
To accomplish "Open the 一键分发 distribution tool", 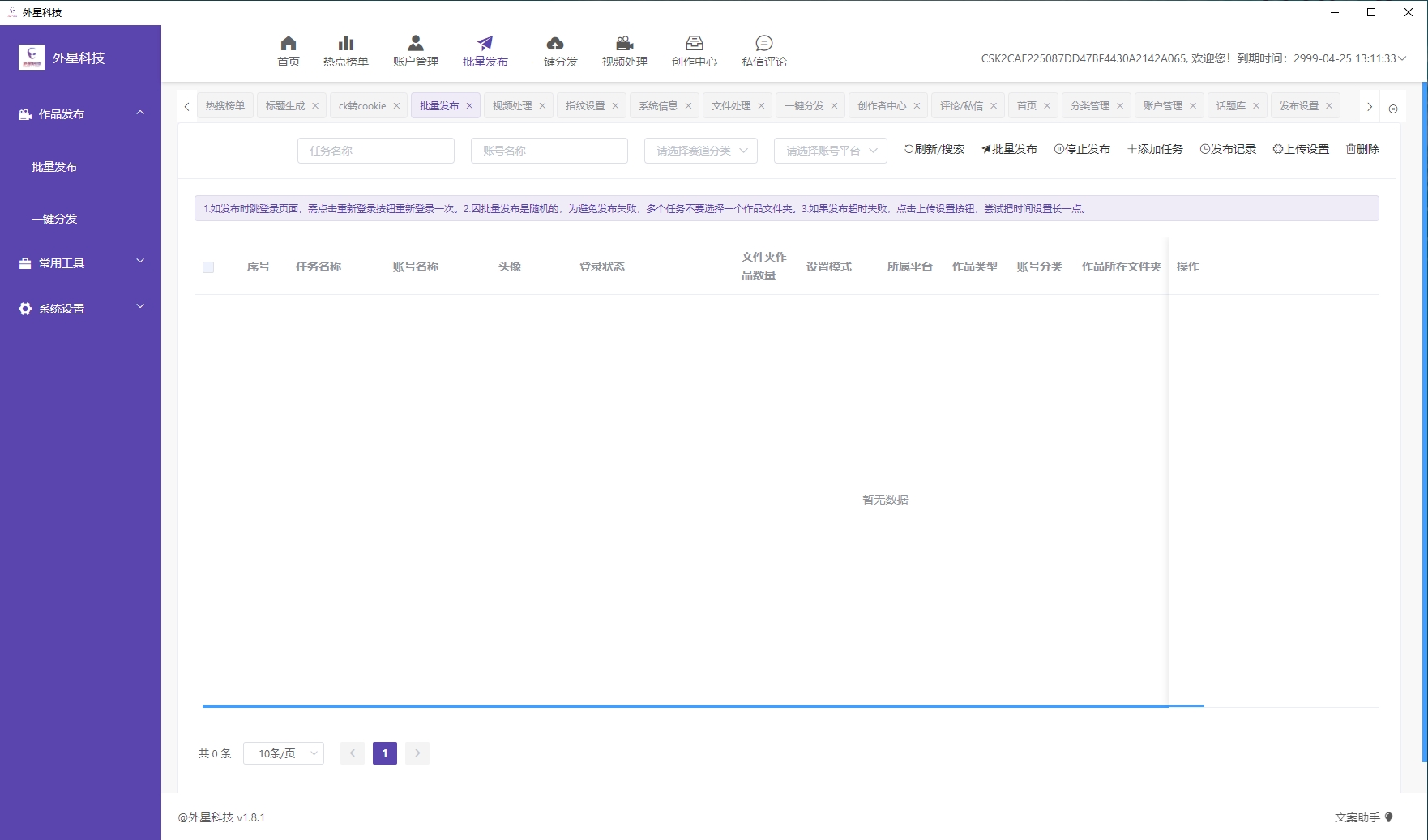I will point(554,50).
